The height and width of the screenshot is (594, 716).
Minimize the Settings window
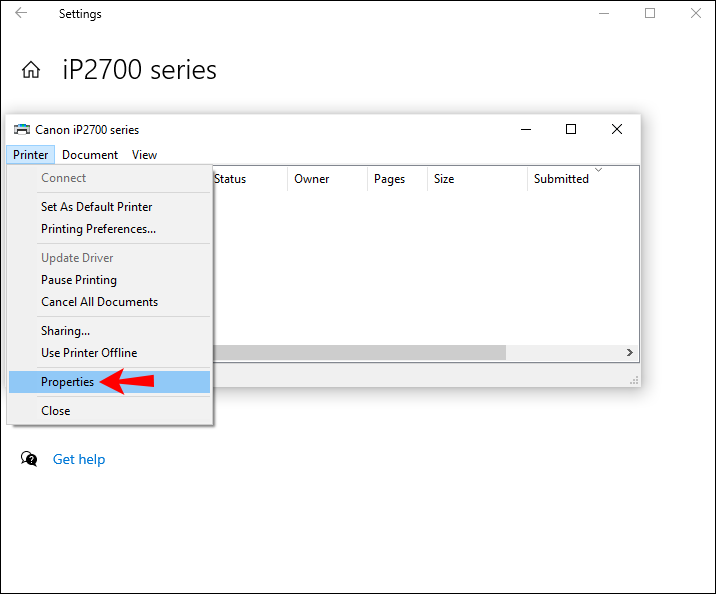pyautogui.click(x=604, y=13)
